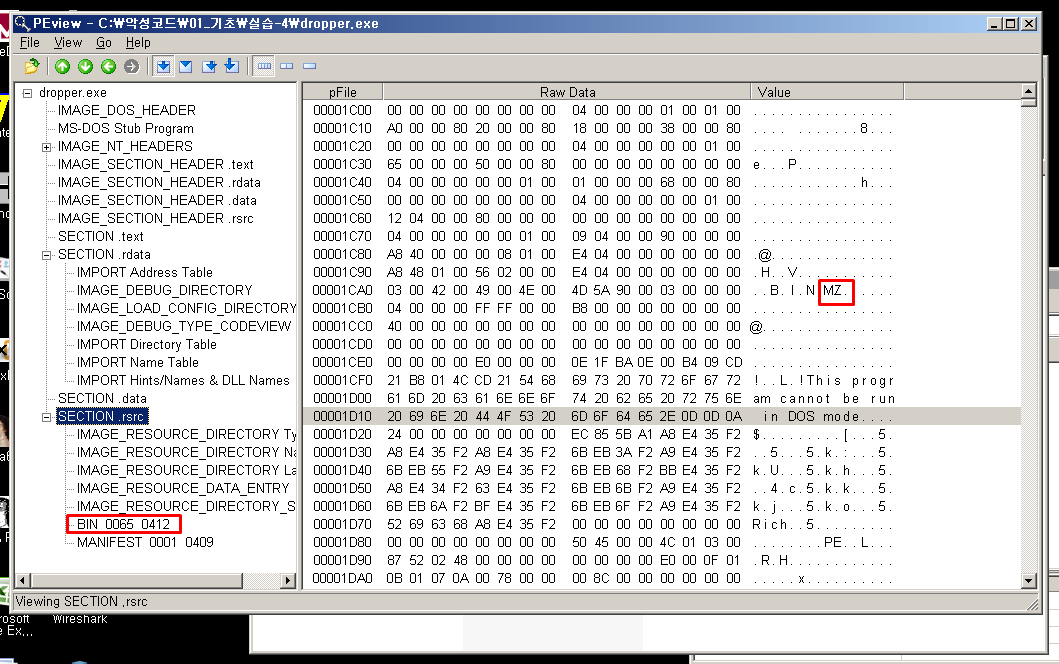This screenshot has width=1059, height=664.
Task: Select IMPORT Name Table
Action: (138, 363)
